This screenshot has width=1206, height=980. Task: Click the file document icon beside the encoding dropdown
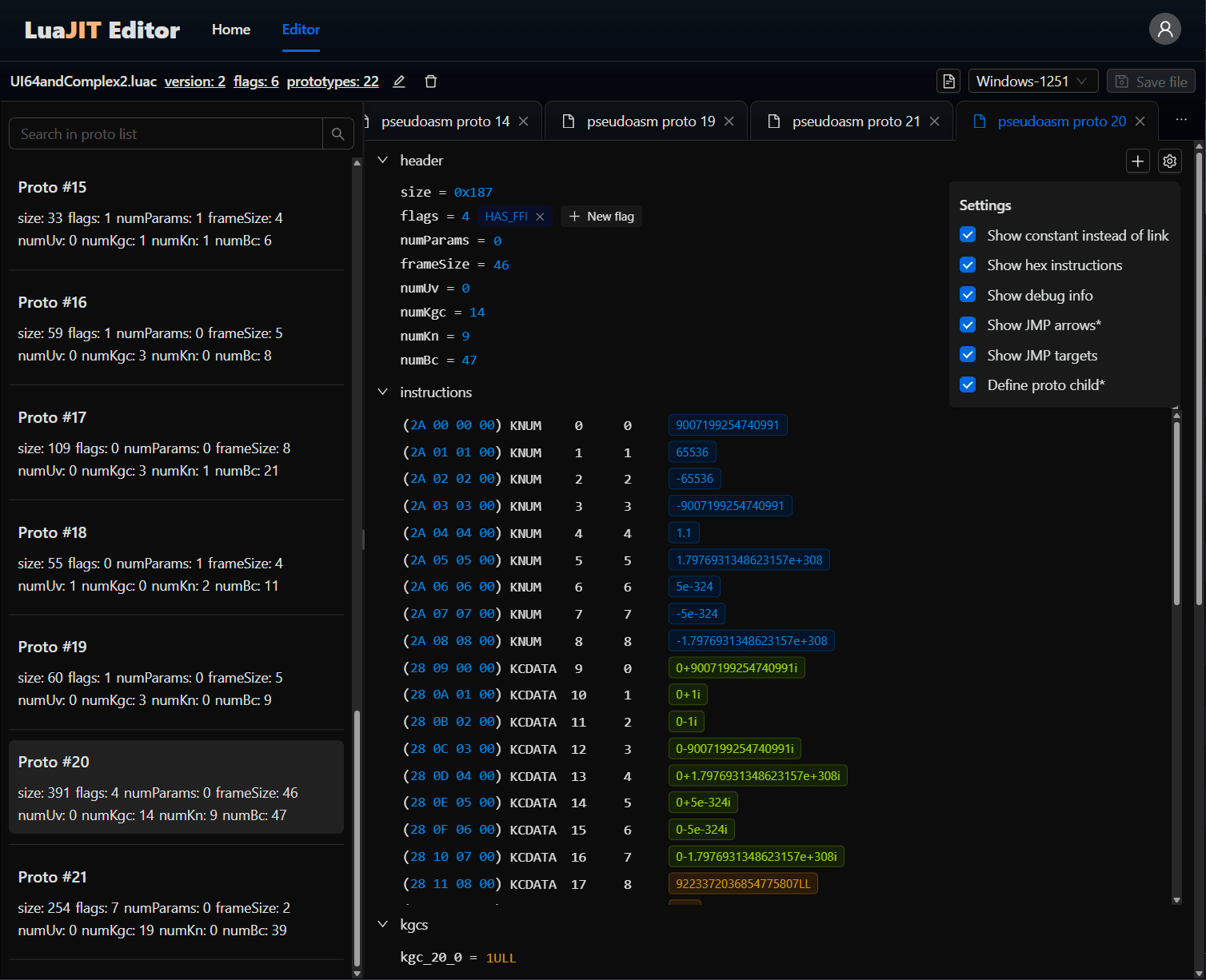(x=948, y=81)
